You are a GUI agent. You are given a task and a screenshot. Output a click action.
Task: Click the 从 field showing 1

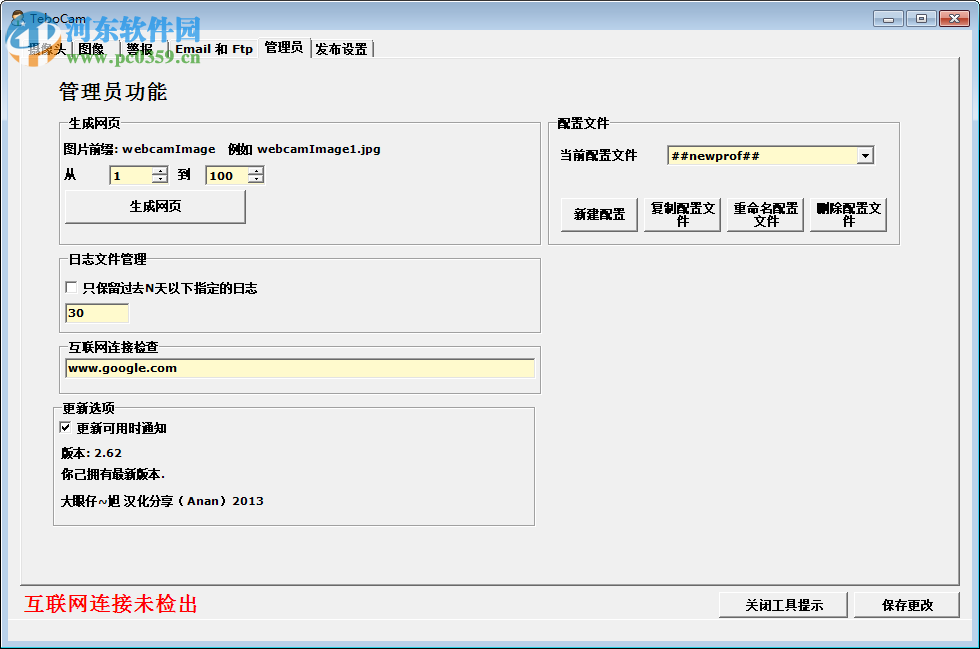(x=131, y=176)
